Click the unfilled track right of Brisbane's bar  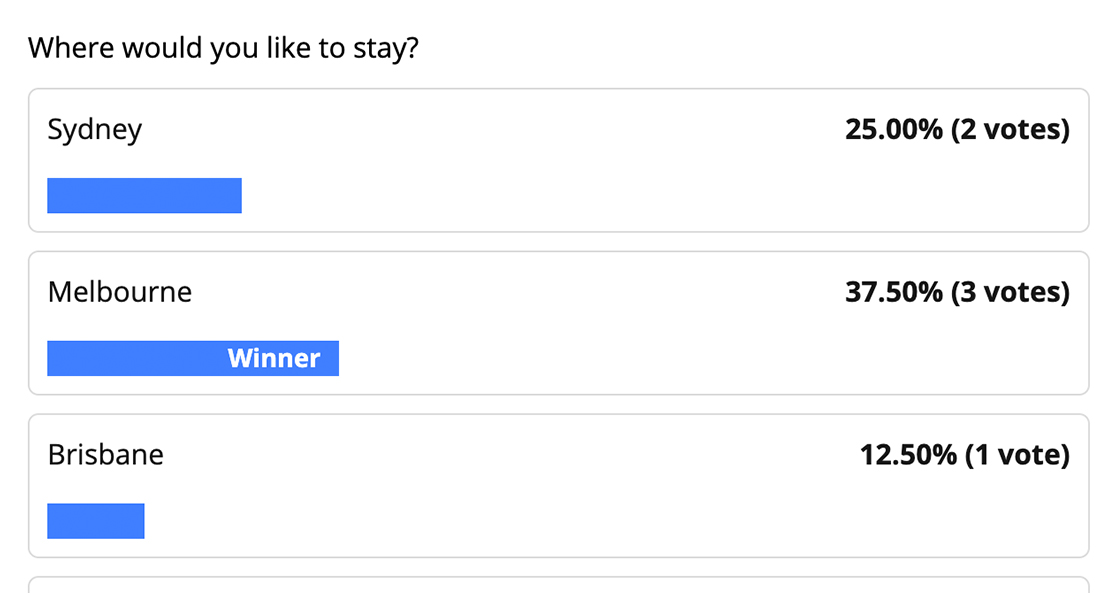coord(600,521)
